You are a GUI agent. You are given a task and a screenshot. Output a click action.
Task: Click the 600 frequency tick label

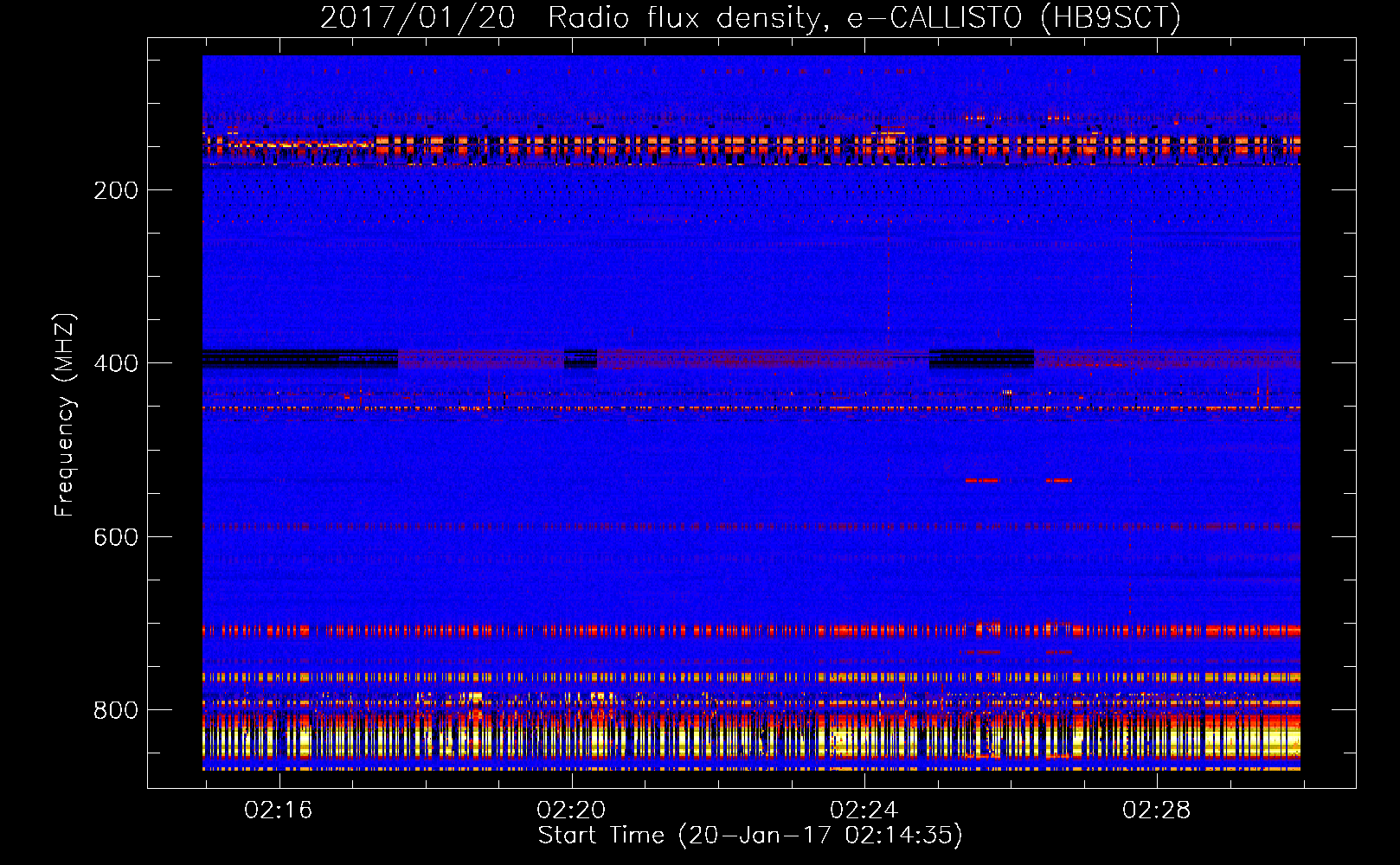[x=116, y=537]
